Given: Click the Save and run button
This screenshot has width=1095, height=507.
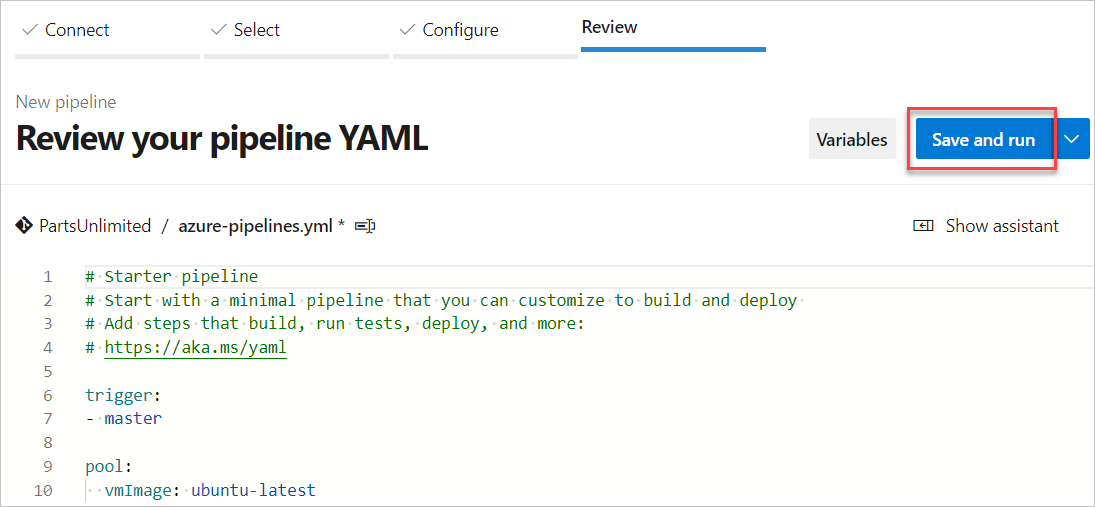Looking at the screenshot, I should 983,139.
